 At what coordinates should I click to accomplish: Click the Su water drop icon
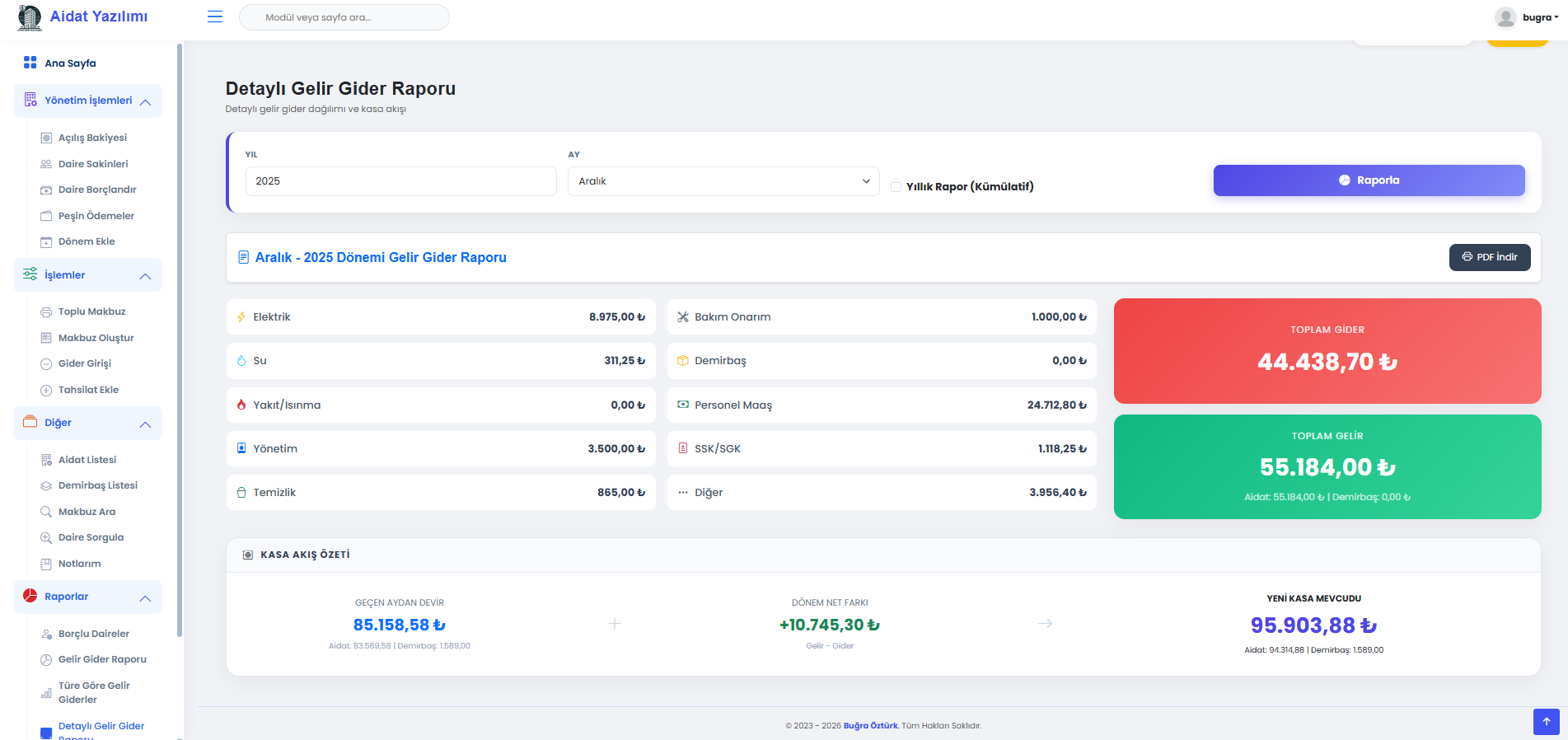241,361
